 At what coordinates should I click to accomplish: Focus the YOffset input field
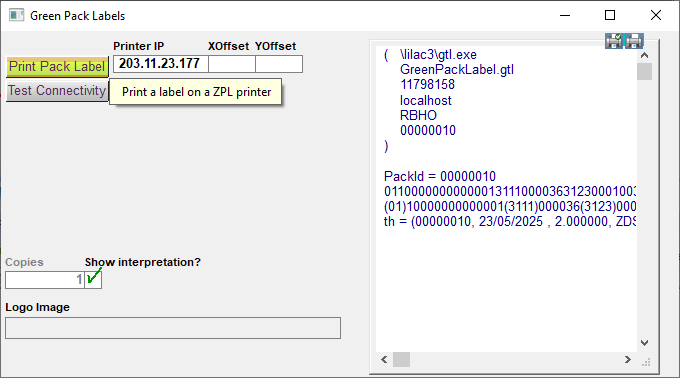tap(279, 64)
